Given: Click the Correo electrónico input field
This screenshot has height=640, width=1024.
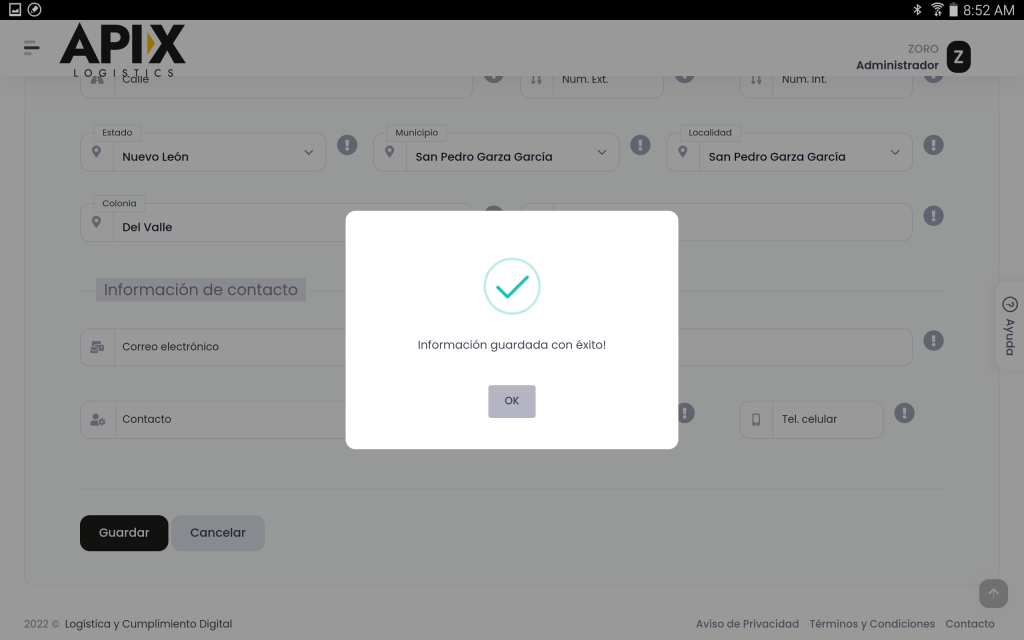Looking at the screenshot, I should (230, 347).
